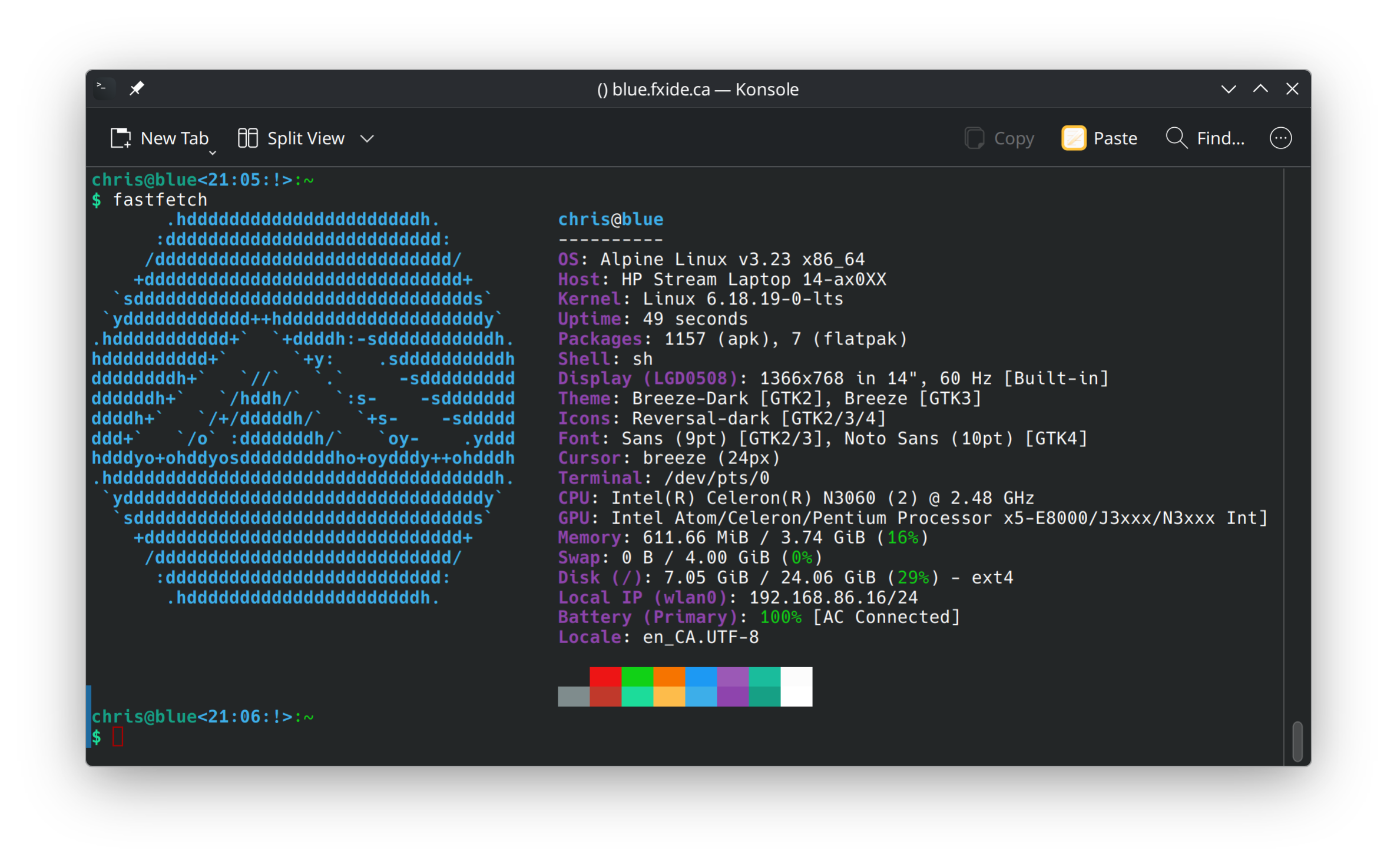Open the three-dot hamburger menu
Viewport: 1397px width, 868px height.
[x=1280, y=138]
